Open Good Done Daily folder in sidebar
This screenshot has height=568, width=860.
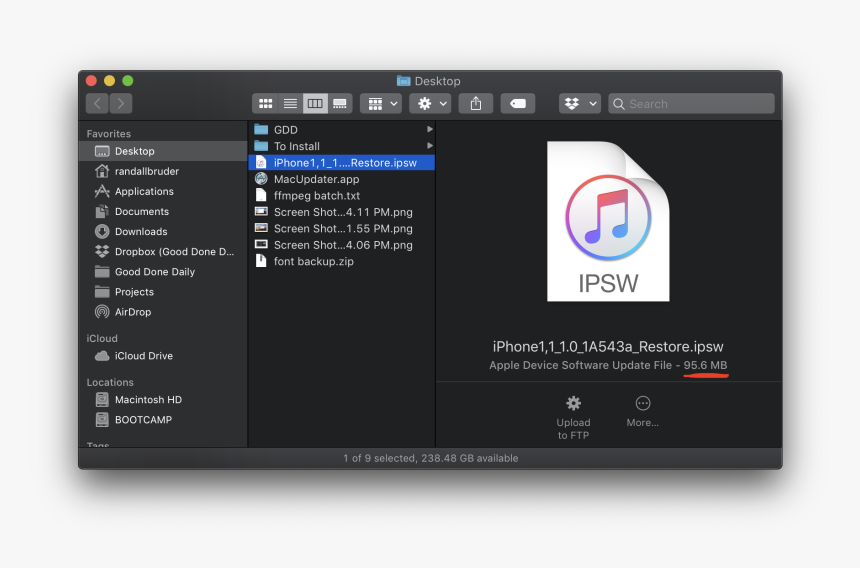click(163, 272)
